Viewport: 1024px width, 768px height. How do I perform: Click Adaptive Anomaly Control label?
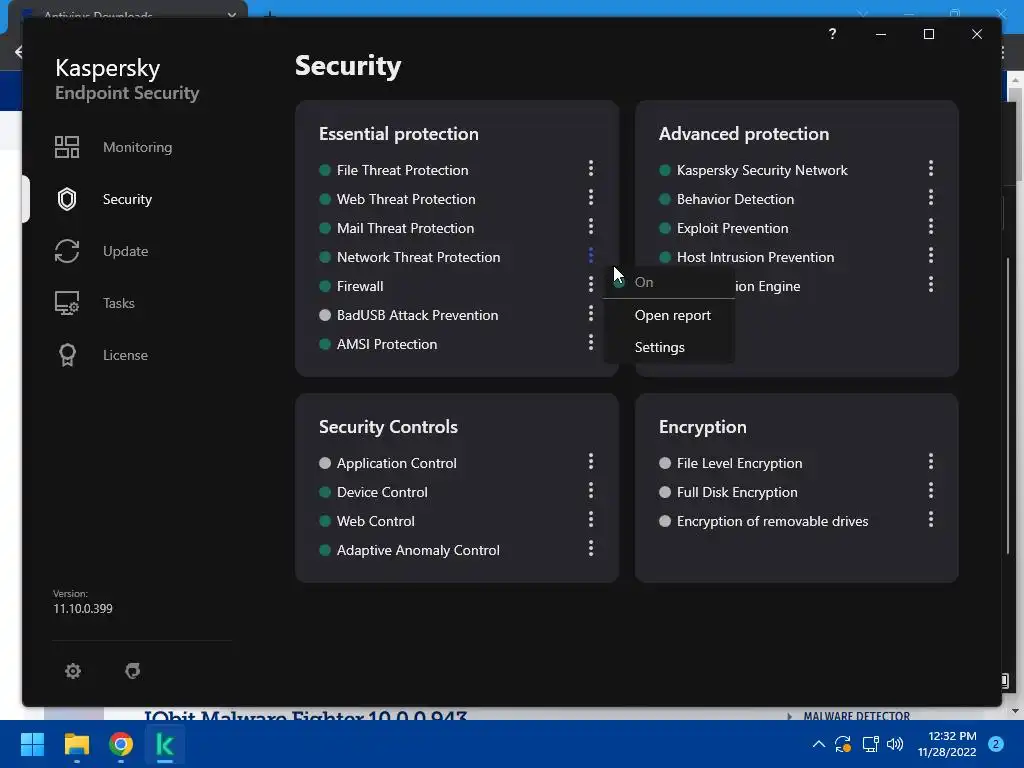coord(418,551)
